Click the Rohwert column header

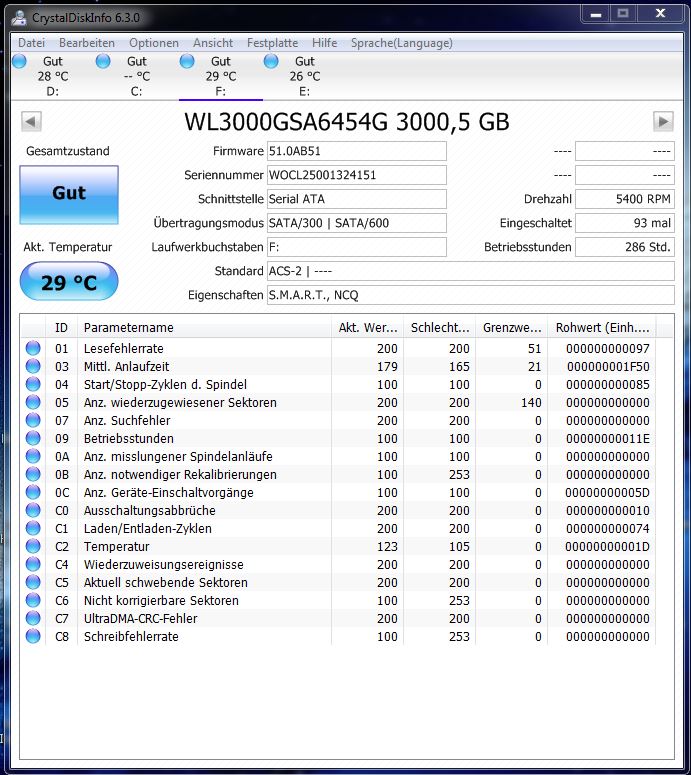(x=602, y=328)
